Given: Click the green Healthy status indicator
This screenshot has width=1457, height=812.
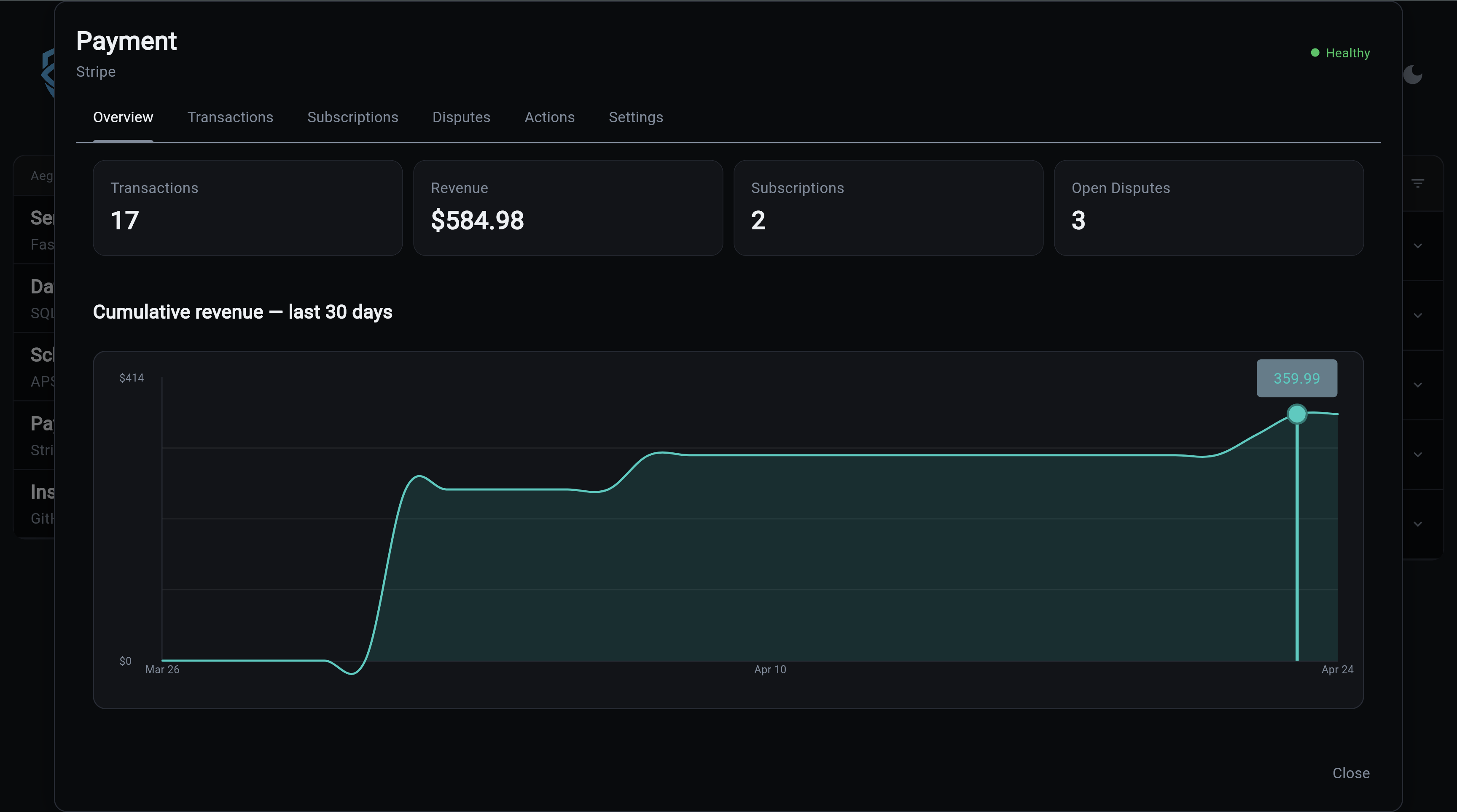Looking at the screenshot, I should click(x=1340, y=53).
